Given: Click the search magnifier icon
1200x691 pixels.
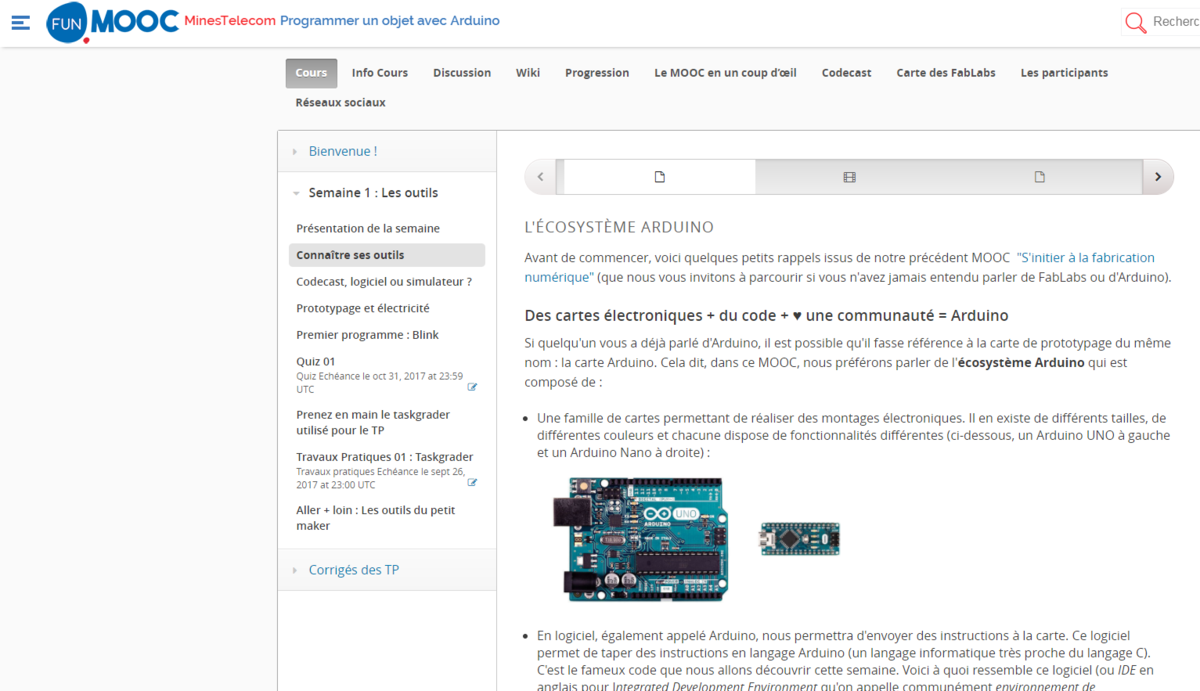Looking at the screenshot, I should pos(1136,22).
